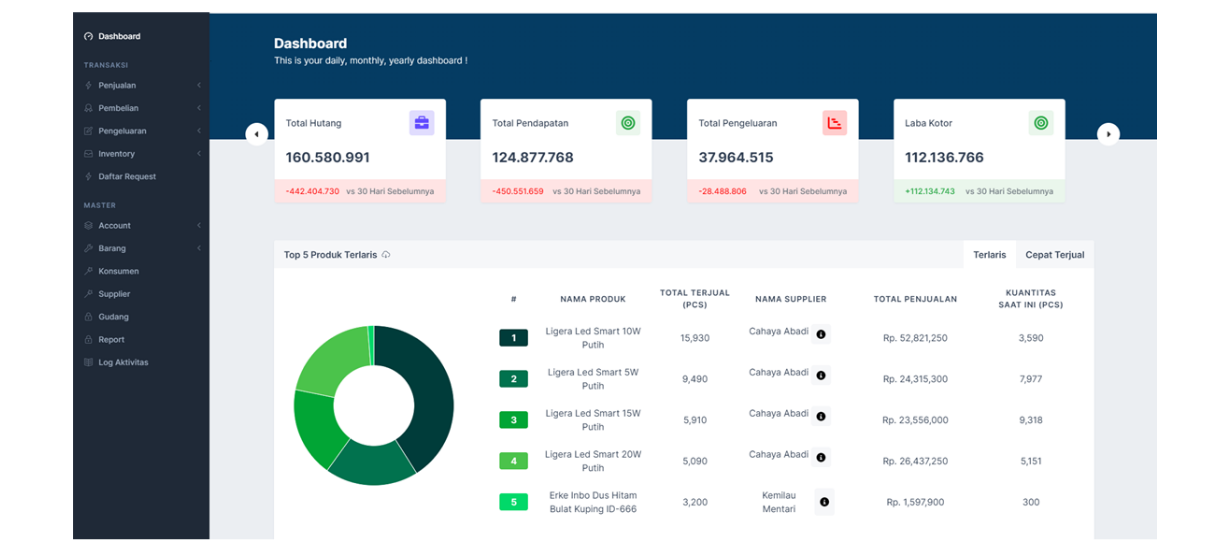Click the Laba Kotor target icon
Screen dimensions: 1230x552
[x=1040, y=123]
